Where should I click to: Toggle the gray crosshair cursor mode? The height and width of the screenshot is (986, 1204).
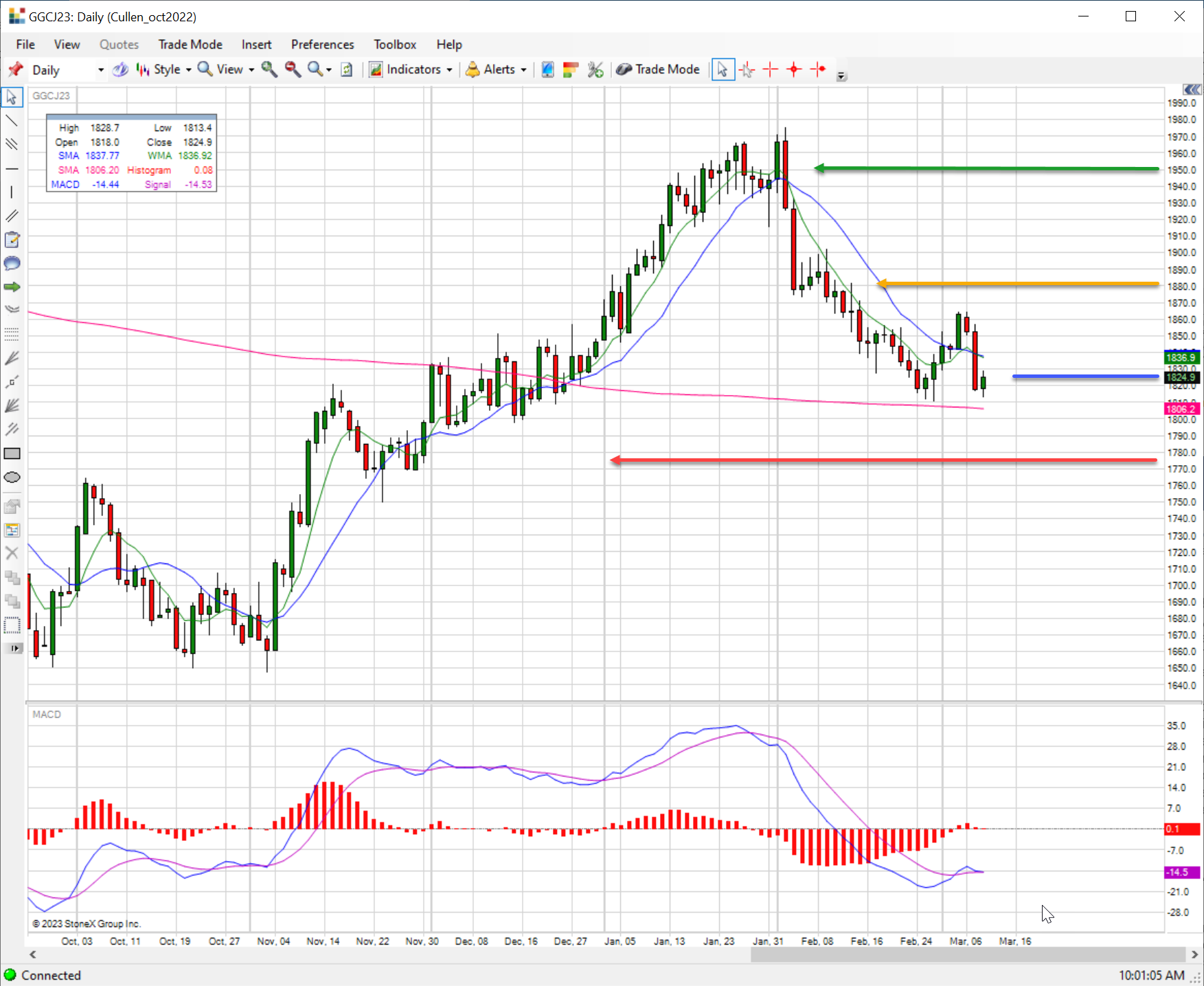tap(747, 69)
